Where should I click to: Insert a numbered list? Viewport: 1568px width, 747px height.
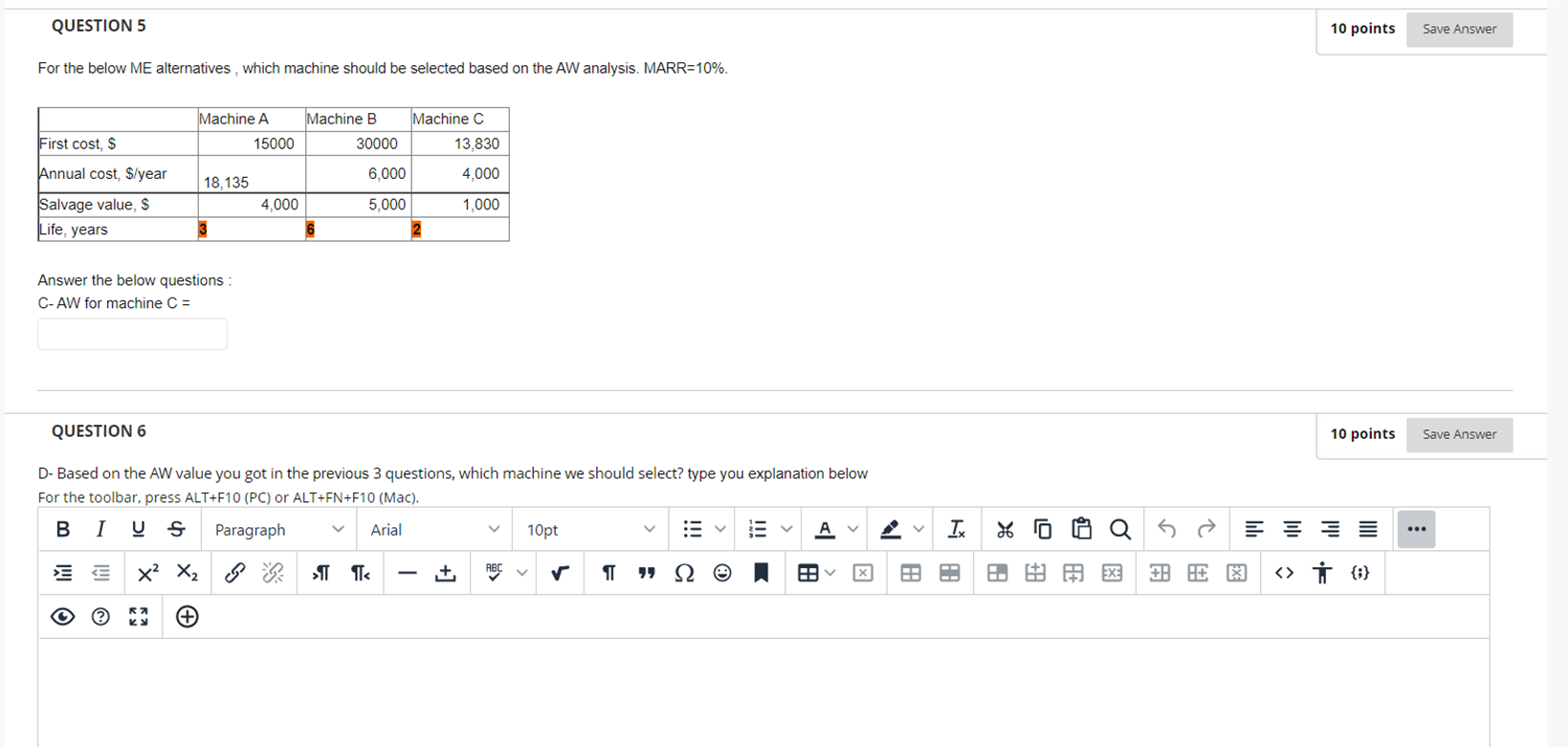758,529
